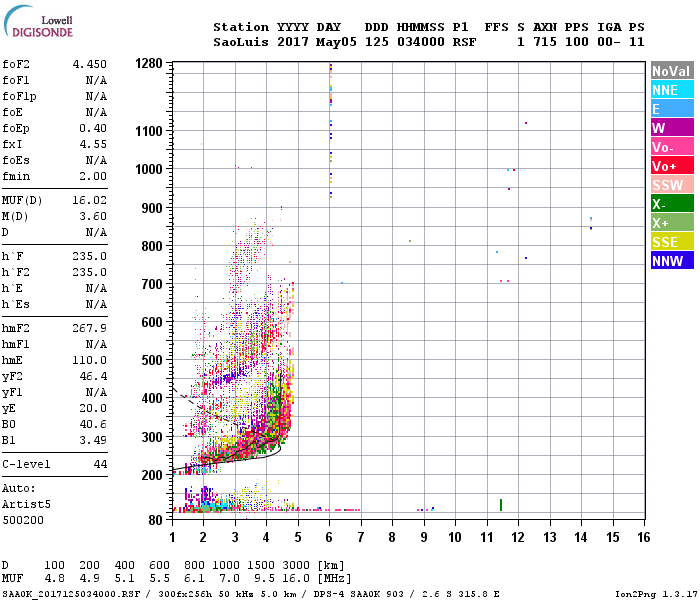The image size is (700, 600).
Task: Click the B1 value 3.49
Action: (93, 441)
